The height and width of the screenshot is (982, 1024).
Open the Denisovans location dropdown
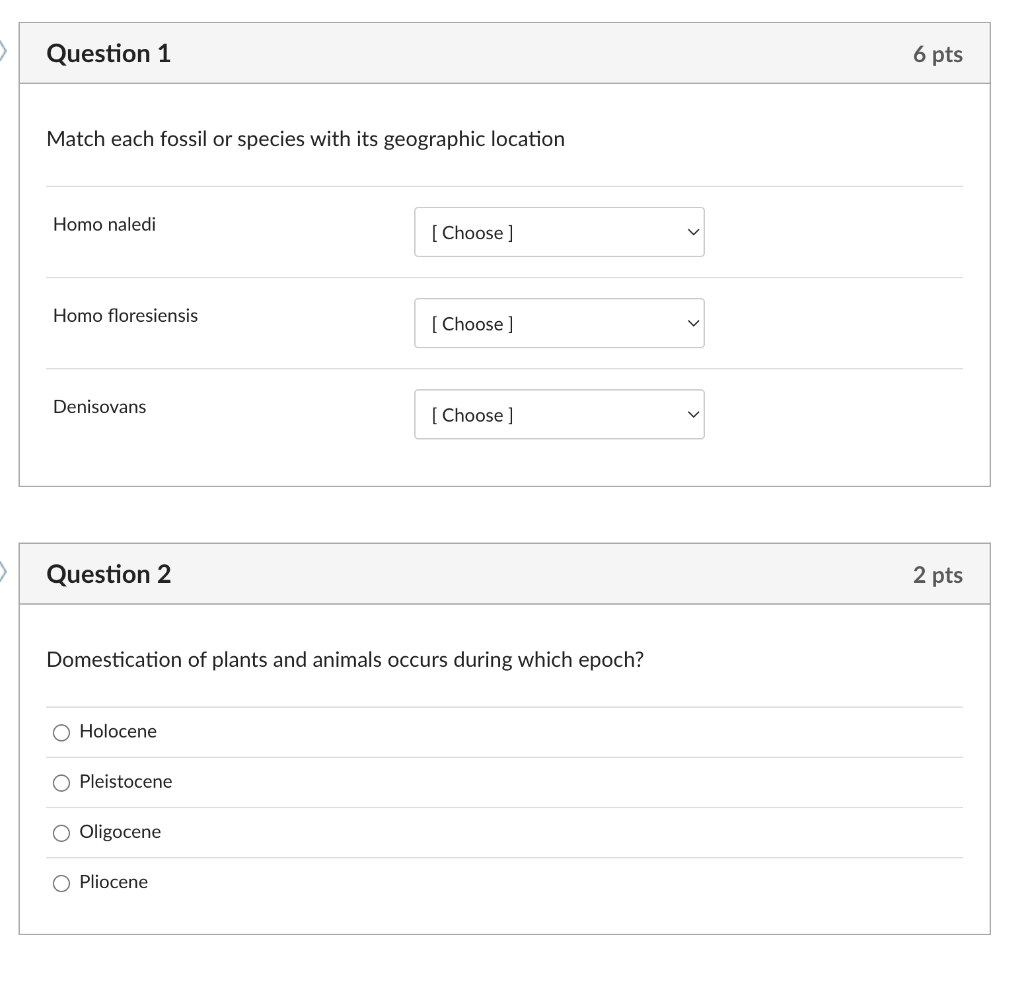[559, 414]
